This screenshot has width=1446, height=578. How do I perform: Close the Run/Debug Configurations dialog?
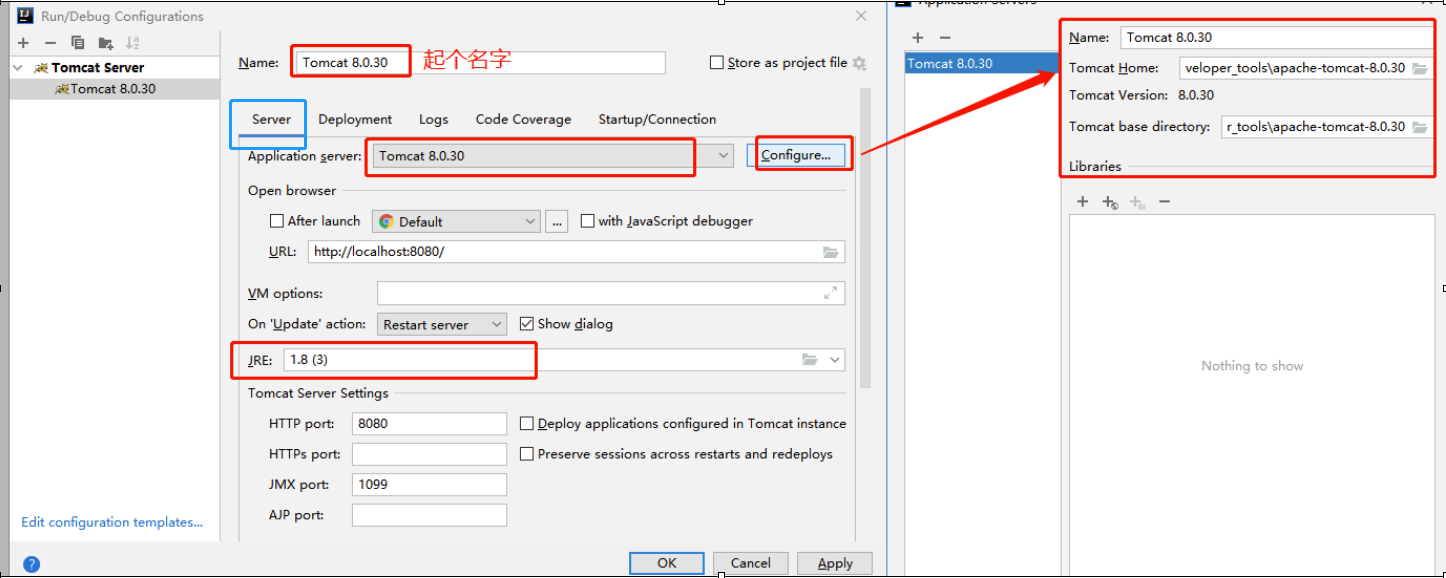(861, 16)
